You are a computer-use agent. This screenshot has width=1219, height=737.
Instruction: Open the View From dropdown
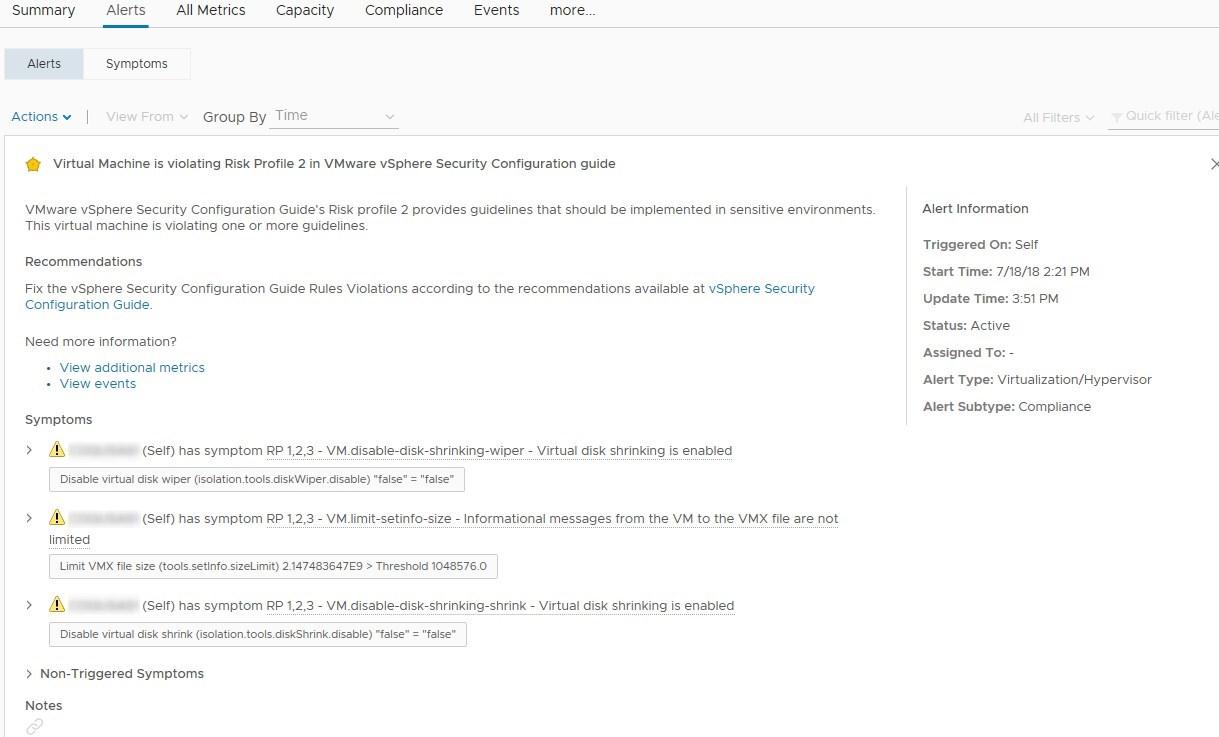(x=147, y=117)
